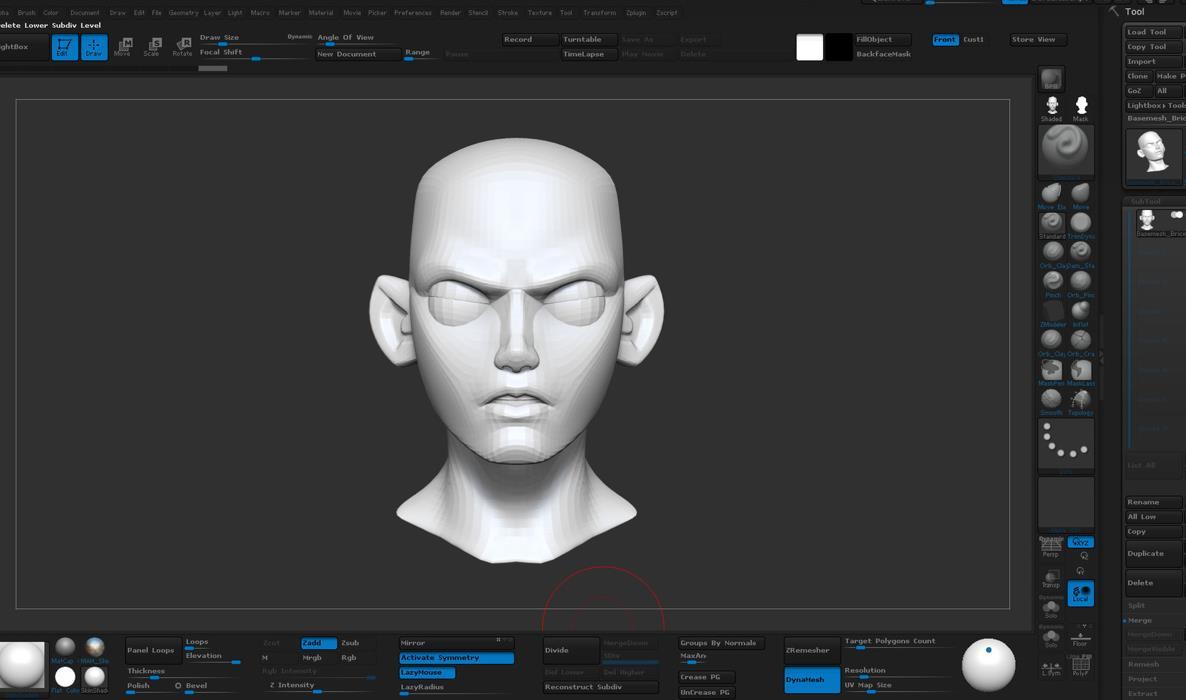Select the Rotate transform tool

click(x=182, y=46)
